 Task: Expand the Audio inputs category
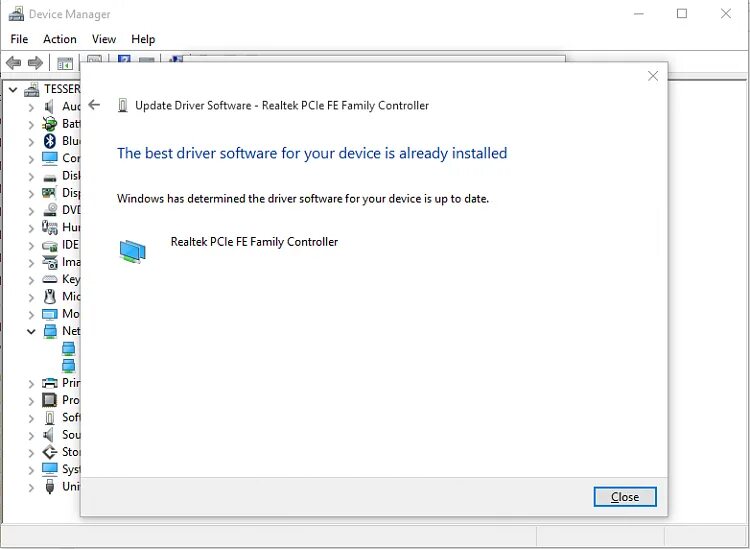pyautogui.click(x=31, y=107)
